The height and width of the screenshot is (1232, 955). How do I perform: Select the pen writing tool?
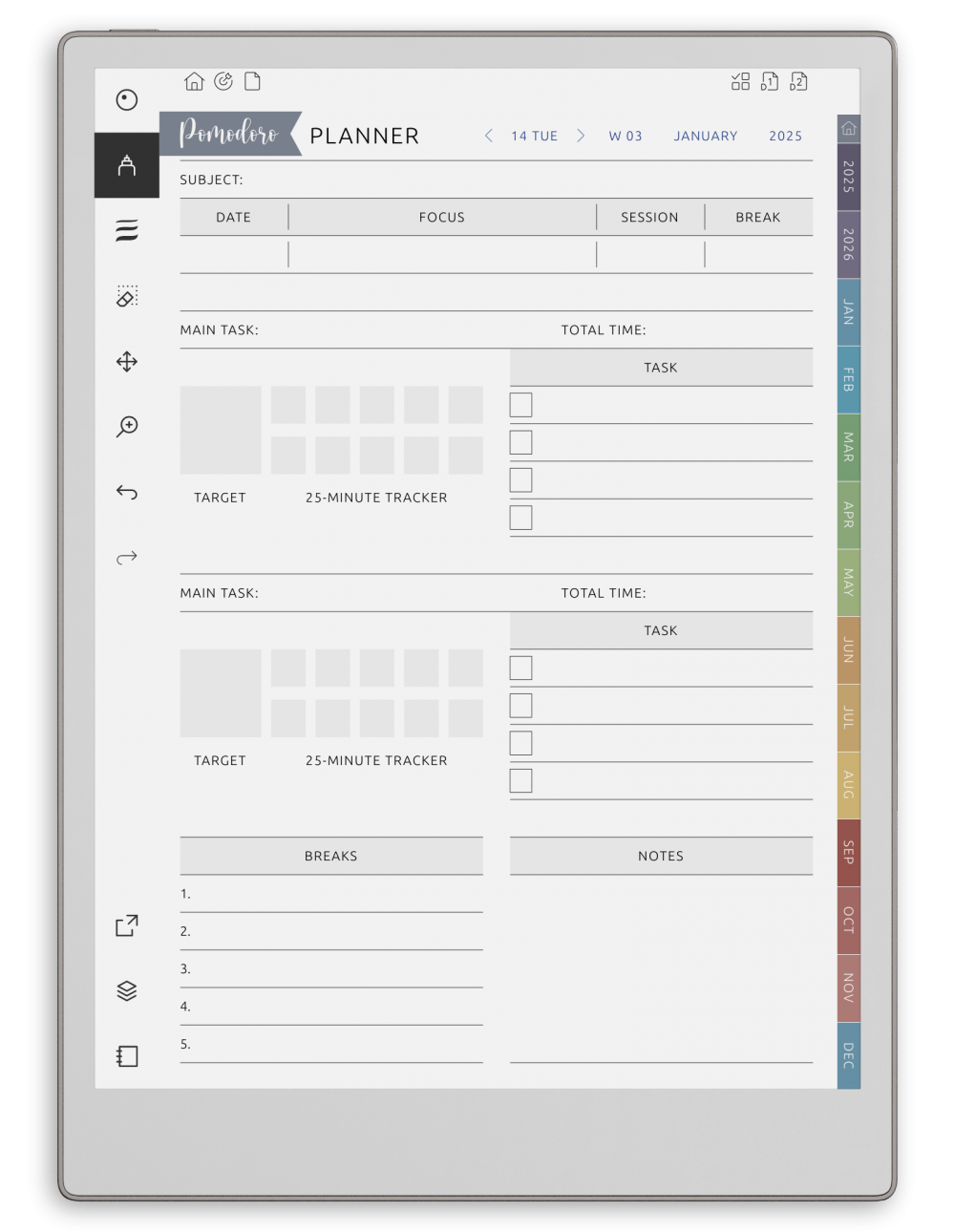127,165
